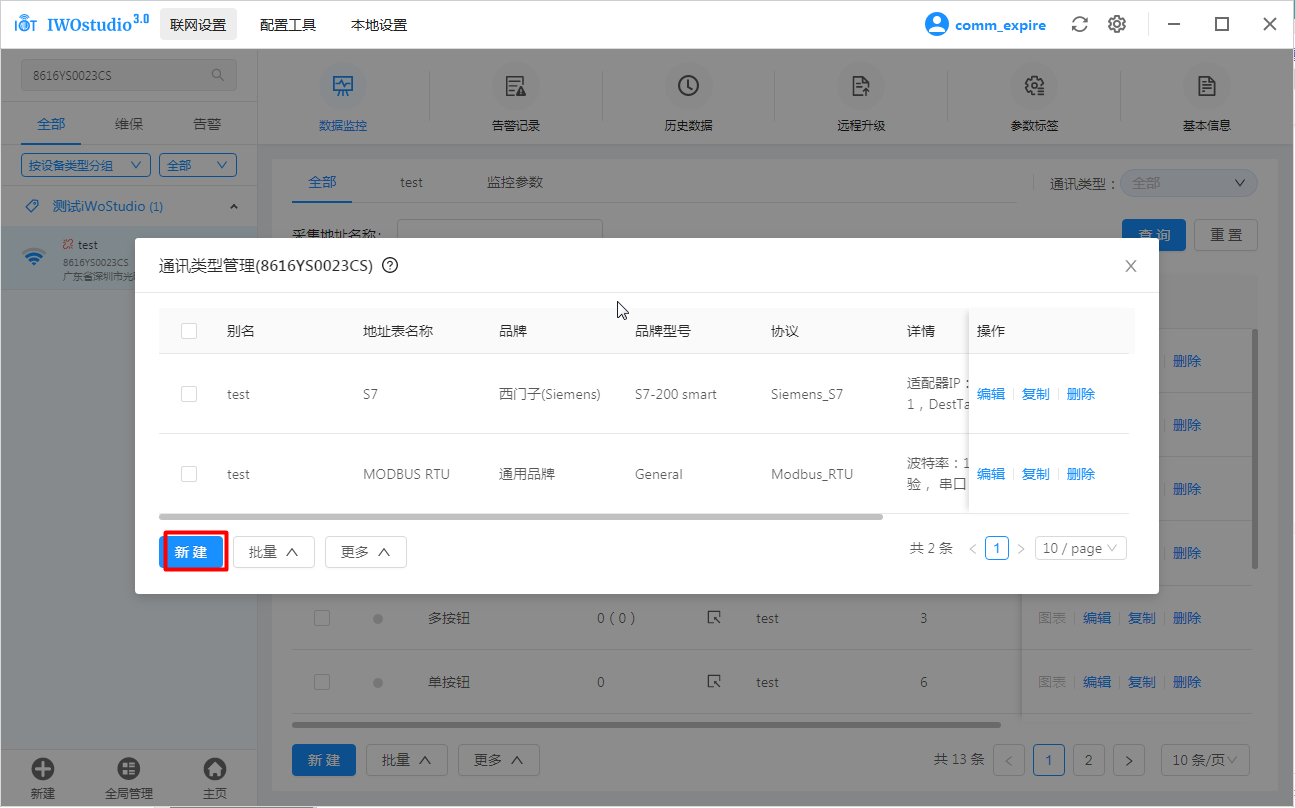Check the MODBUS RTU row checkbox

point(189,474)
